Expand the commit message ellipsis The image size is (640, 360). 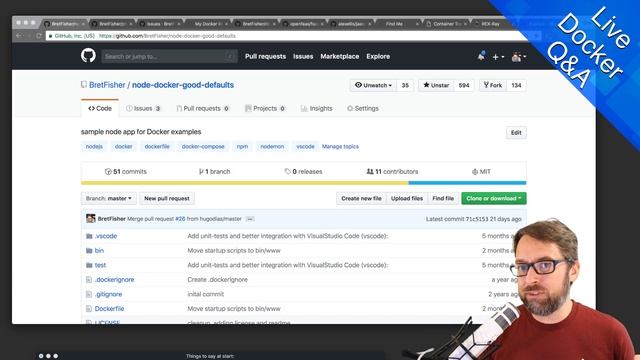click(250, 219)
